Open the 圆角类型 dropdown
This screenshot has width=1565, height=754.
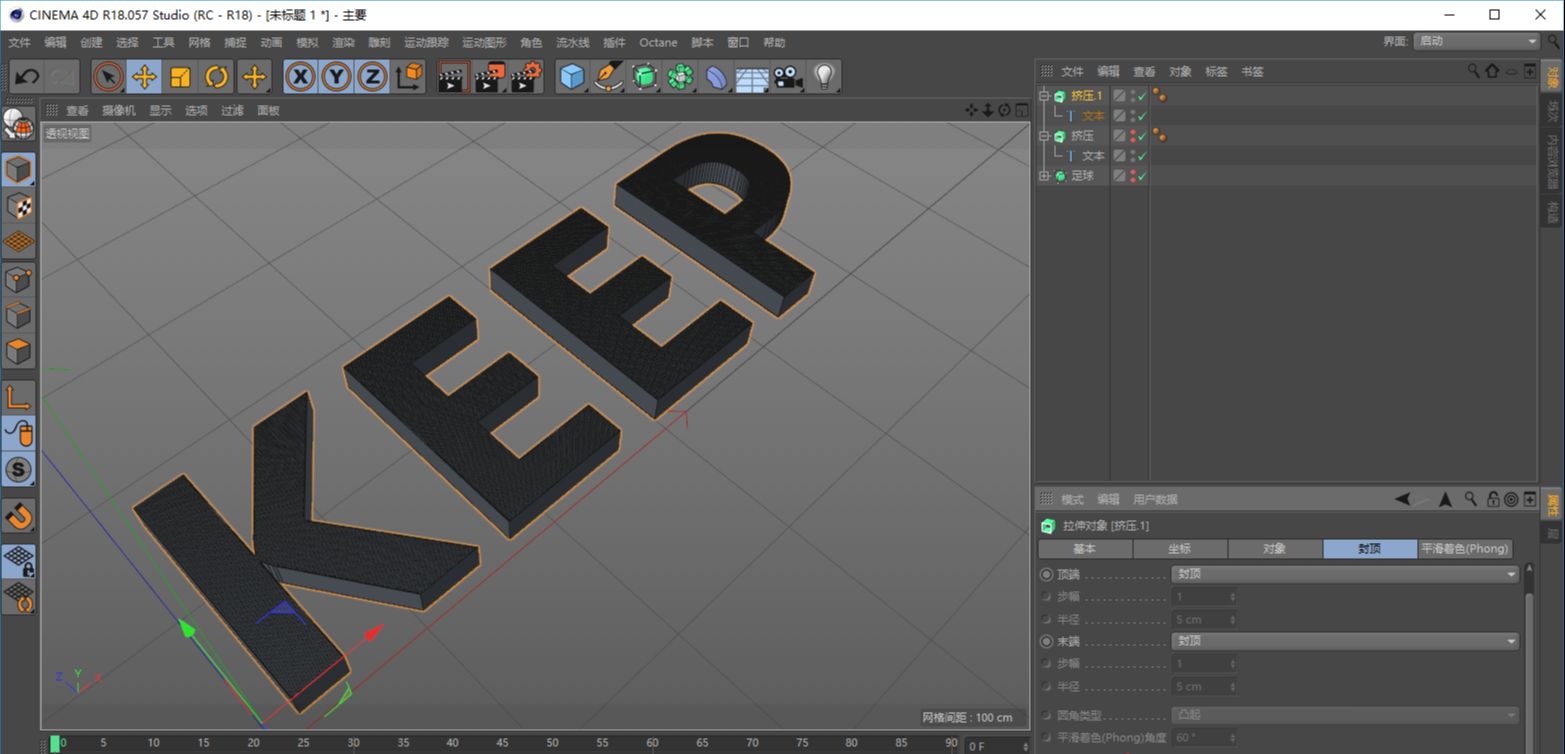[1345, 716]
